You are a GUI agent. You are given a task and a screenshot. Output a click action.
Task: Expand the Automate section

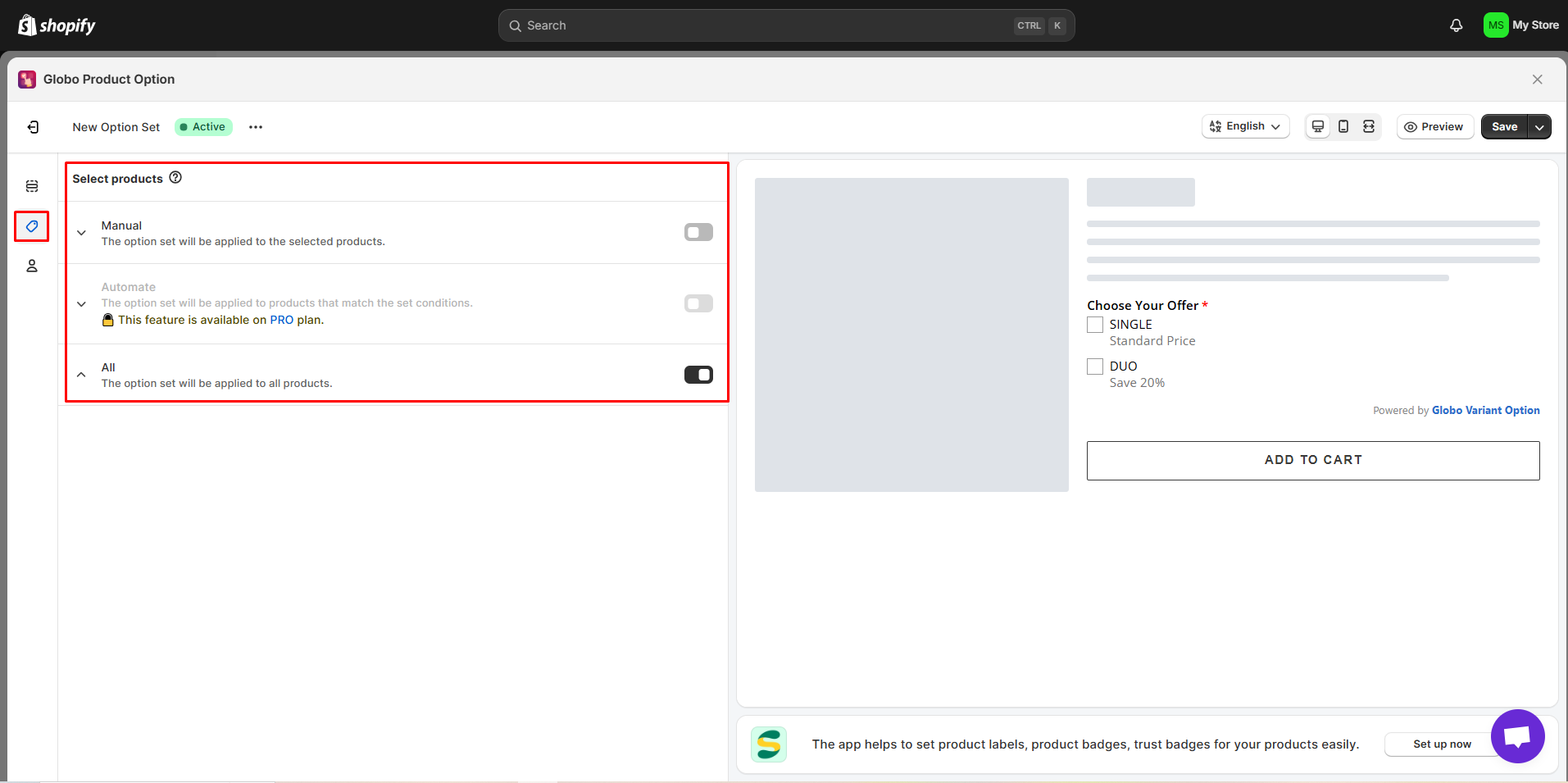click(x=80, y=303)
